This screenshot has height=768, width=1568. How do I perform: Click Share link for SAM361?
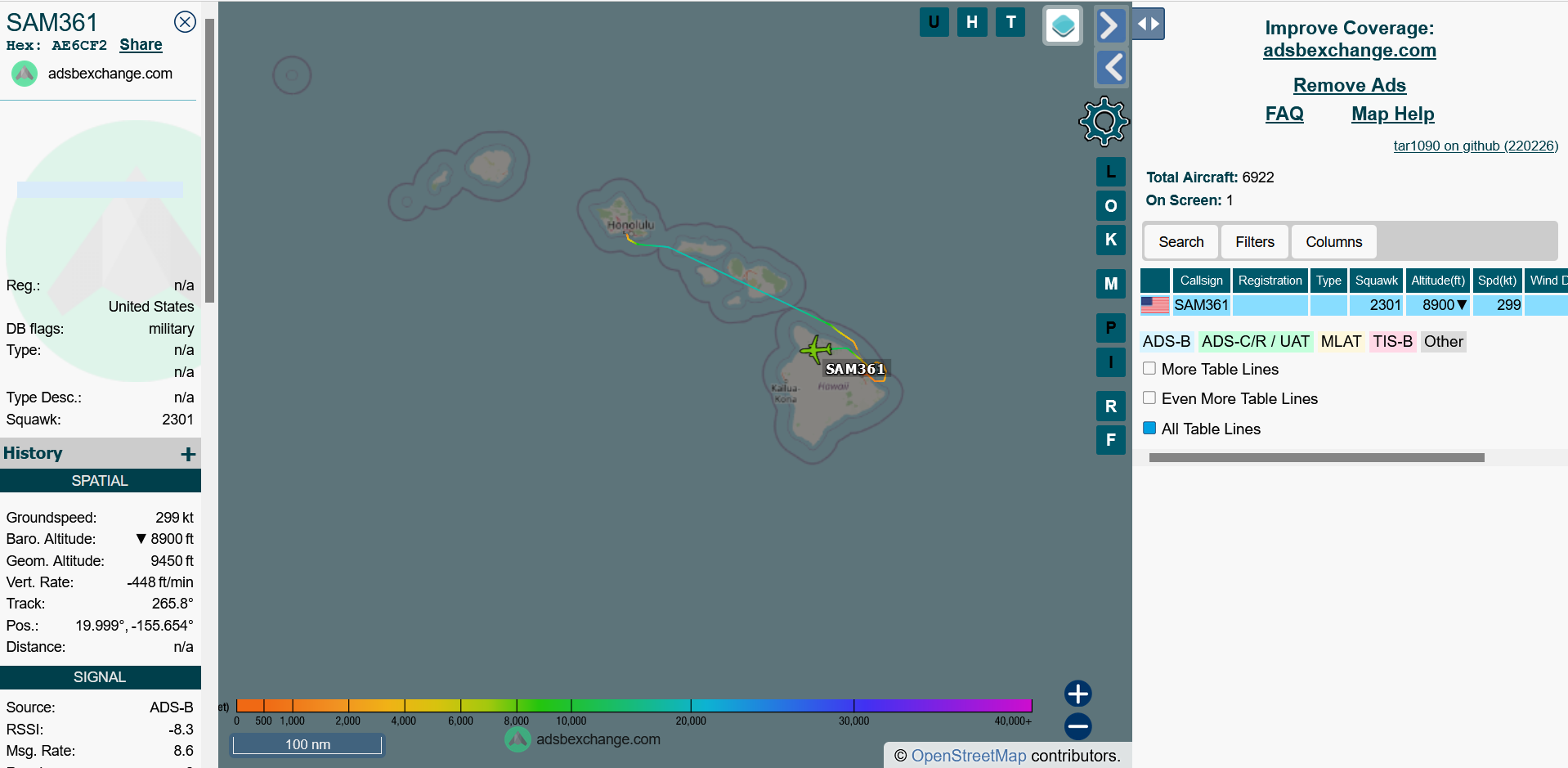141,45
